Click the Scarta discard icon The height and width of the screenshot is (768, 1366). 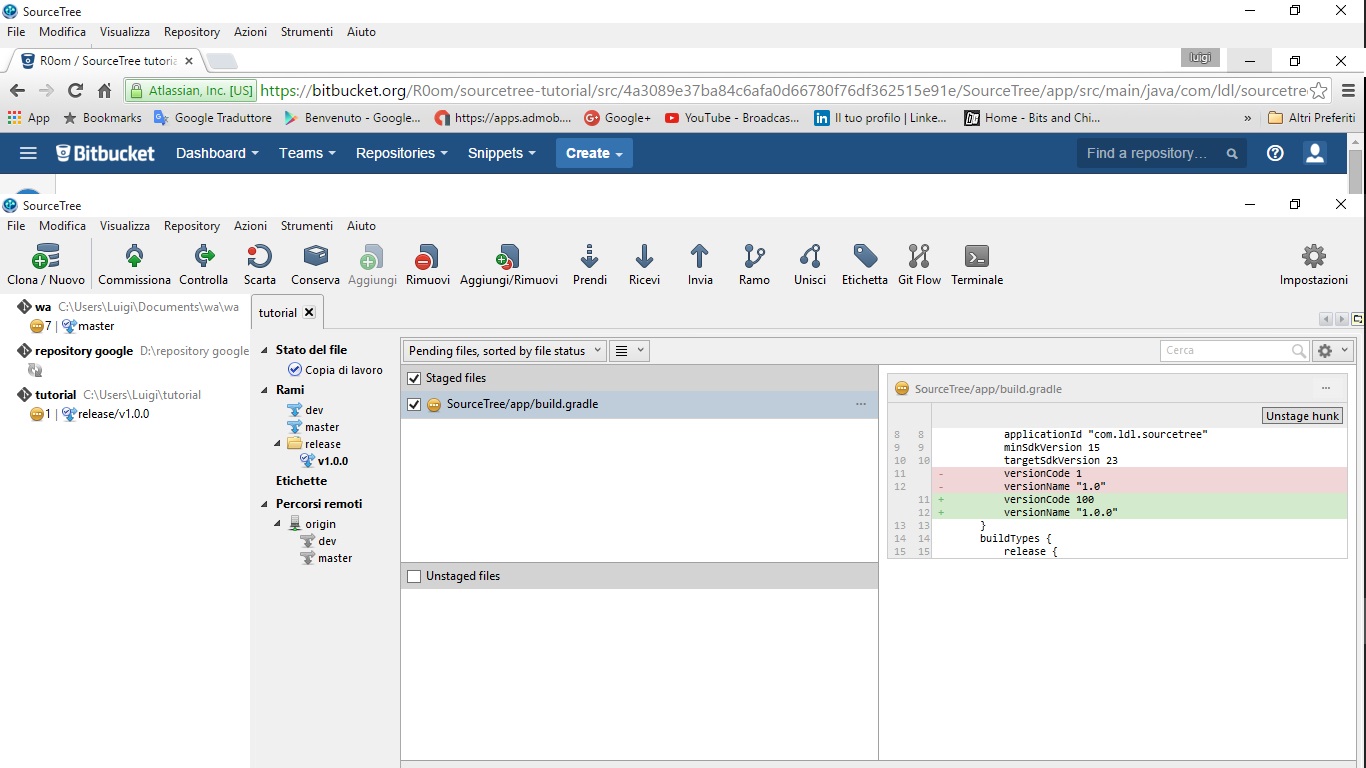(259, 257)
